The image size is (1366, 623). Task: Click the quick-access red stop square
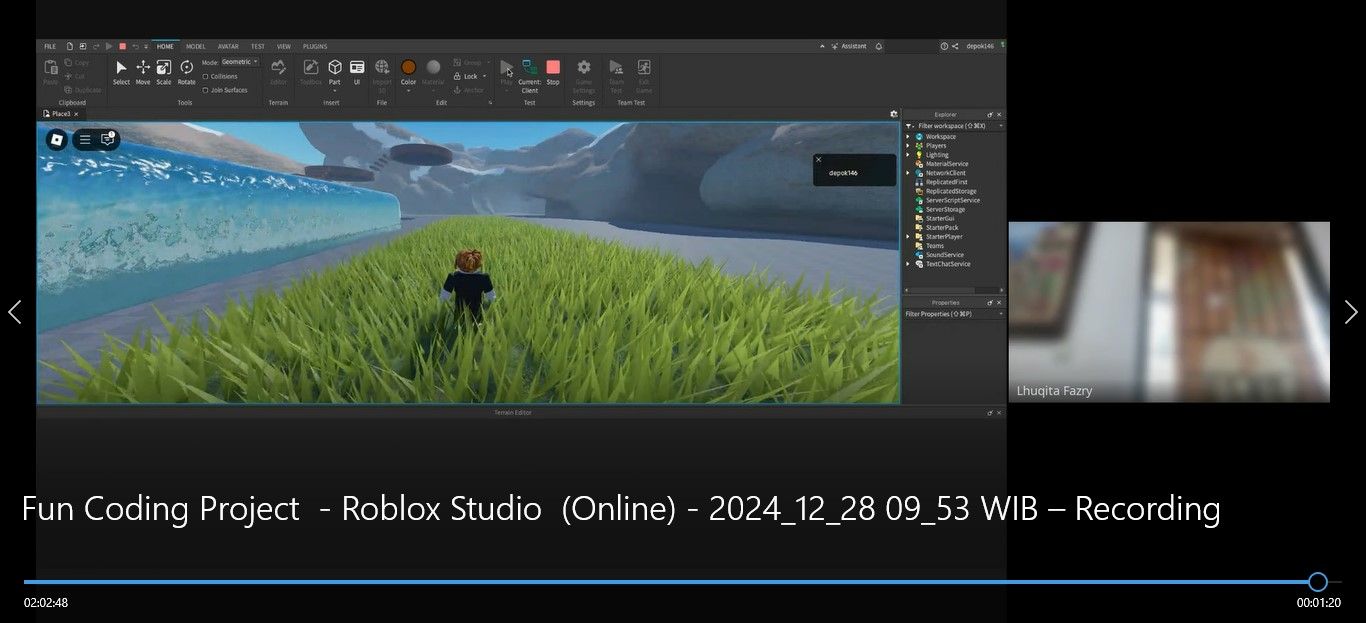122,46
